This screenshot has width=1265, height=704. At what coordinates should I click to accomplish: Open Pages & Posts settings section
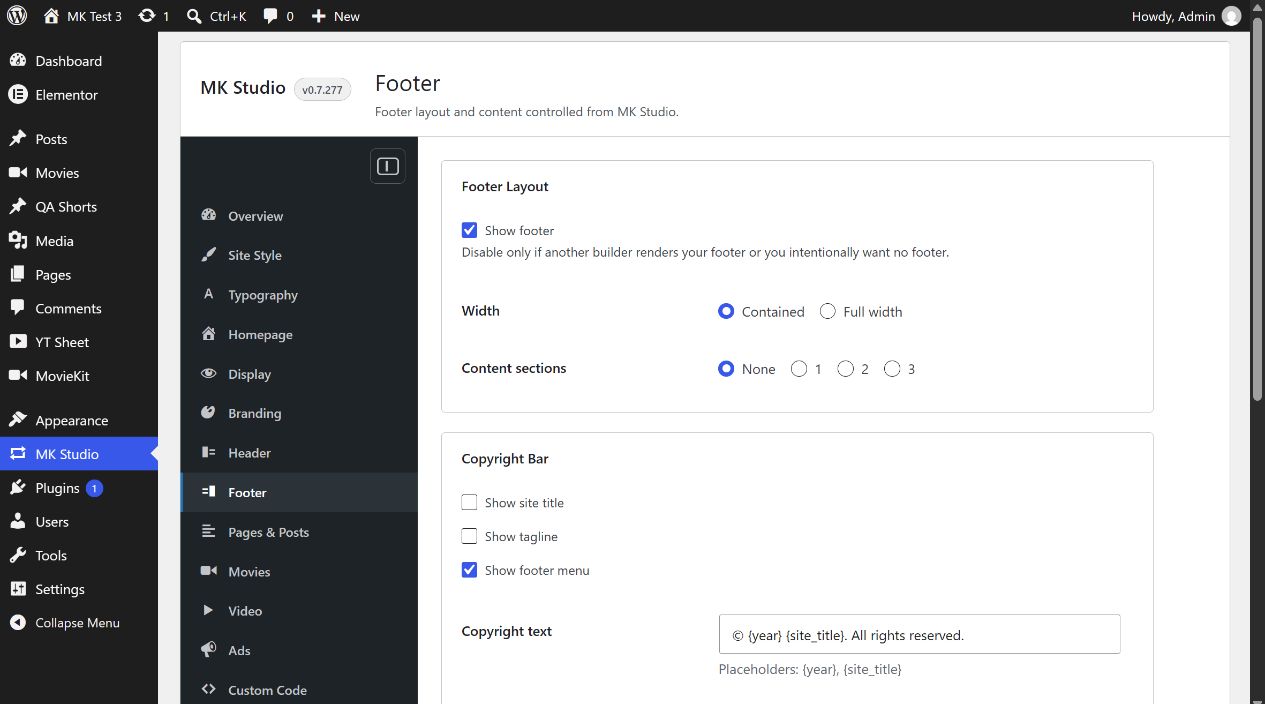pos(299,532)
